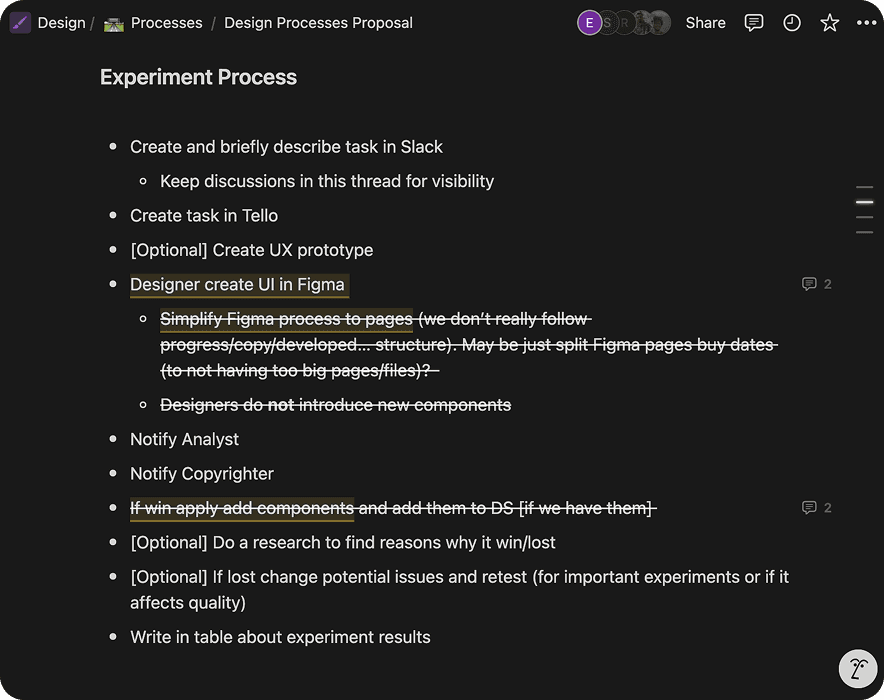Navigate to Design breadcrumb
Image resolution: width=884 pixels, height=700 pixels.
pyautogui.click(x=61, y=23)
